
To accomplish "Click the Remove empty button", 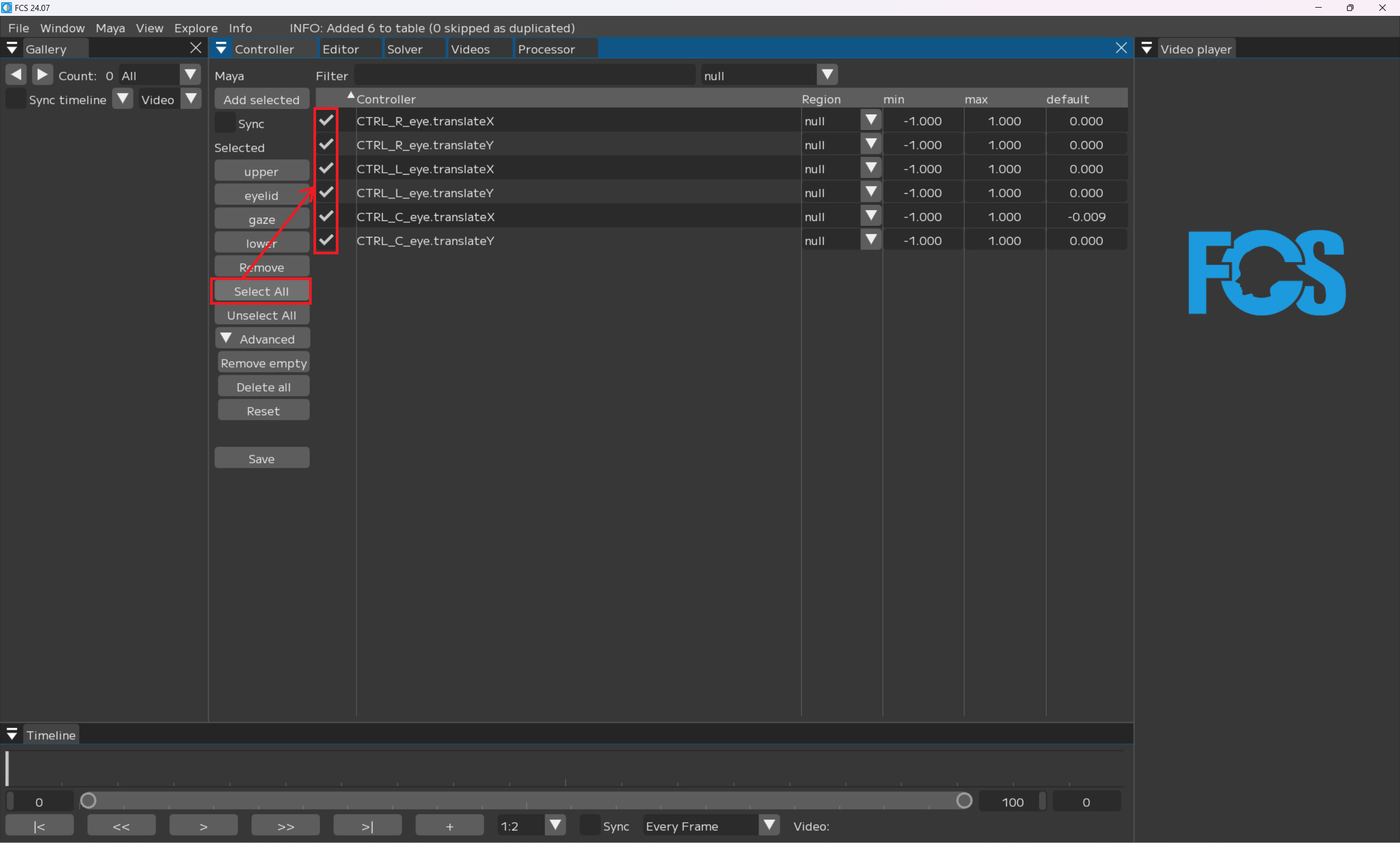I will (264, 363).
